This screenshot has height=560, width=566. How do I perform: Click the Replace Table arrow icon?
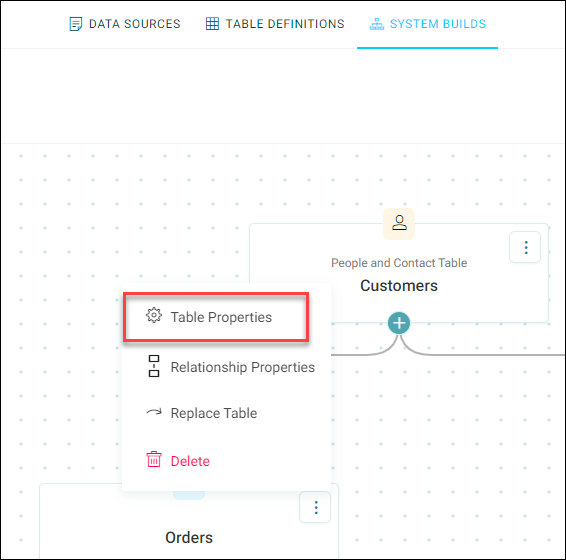click(x=154, y=412)
